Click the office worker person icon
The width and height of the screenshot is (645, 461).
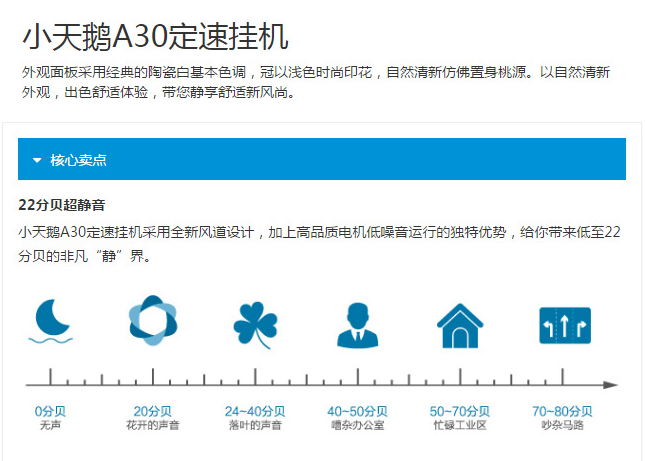(x=357, y=324)
